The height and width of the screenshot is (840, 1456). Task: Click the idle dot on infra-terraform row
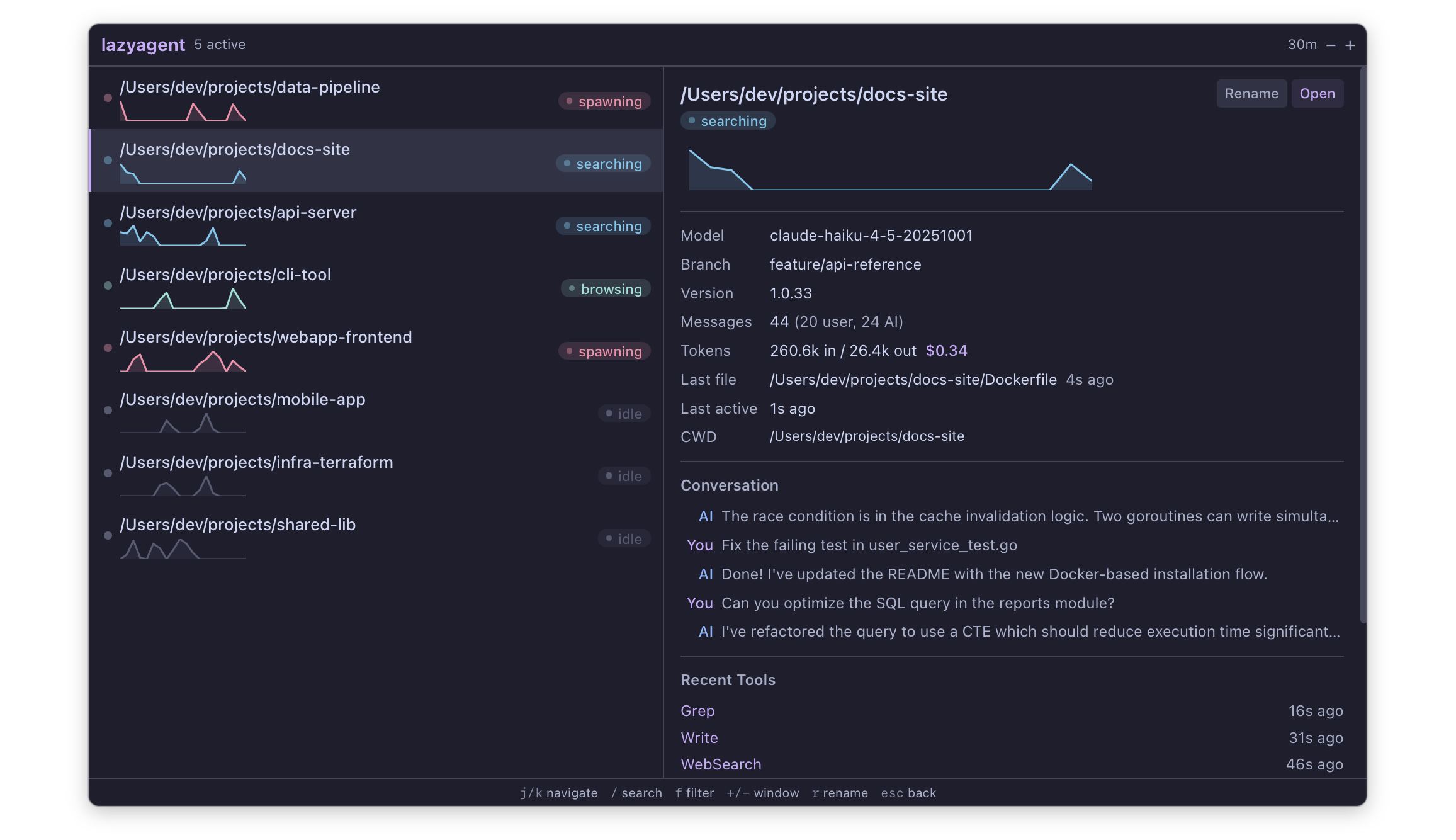pyautogui.click(x=608, y=475)
